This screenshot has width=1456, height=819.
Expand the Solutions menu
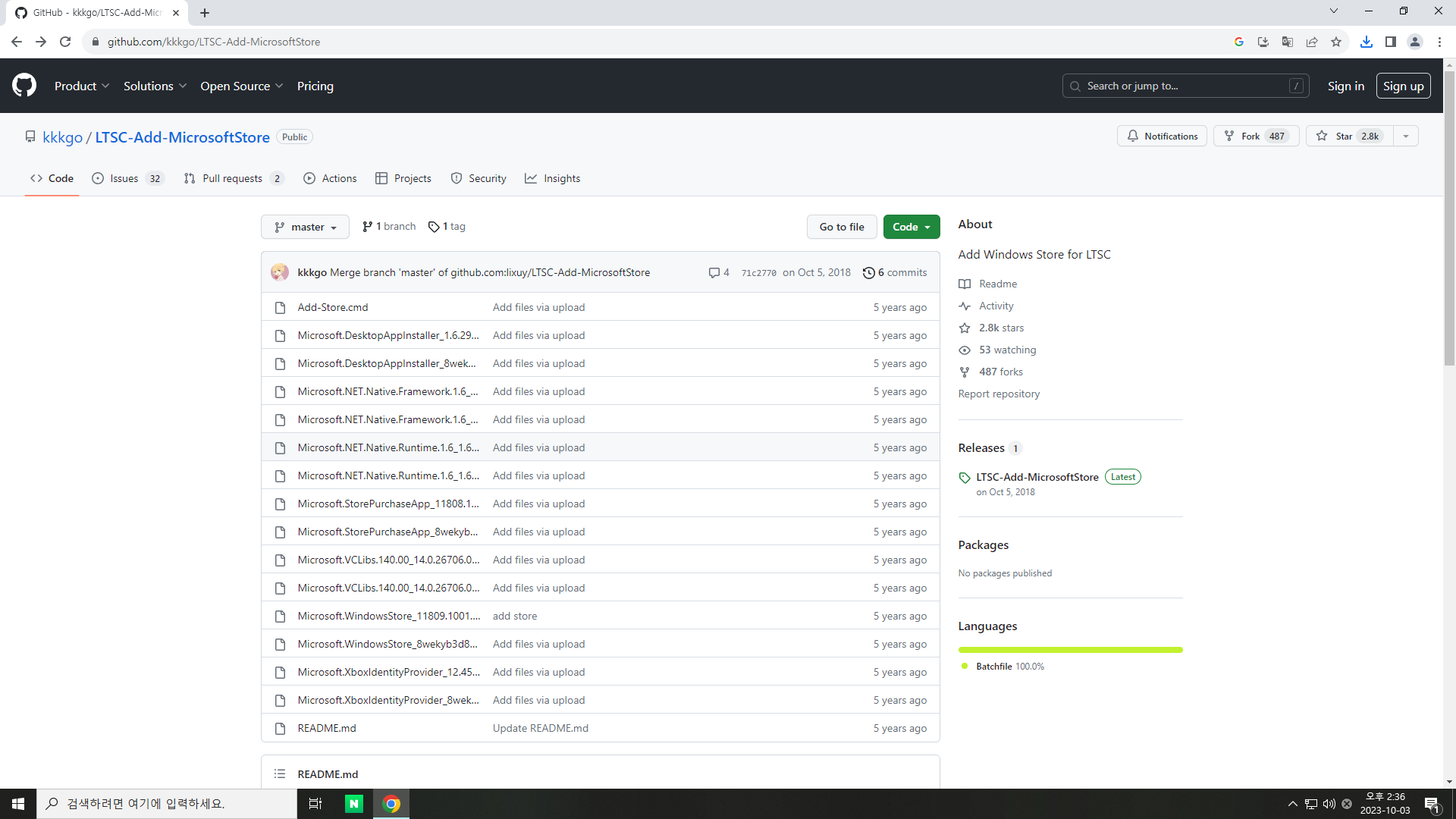155,86
